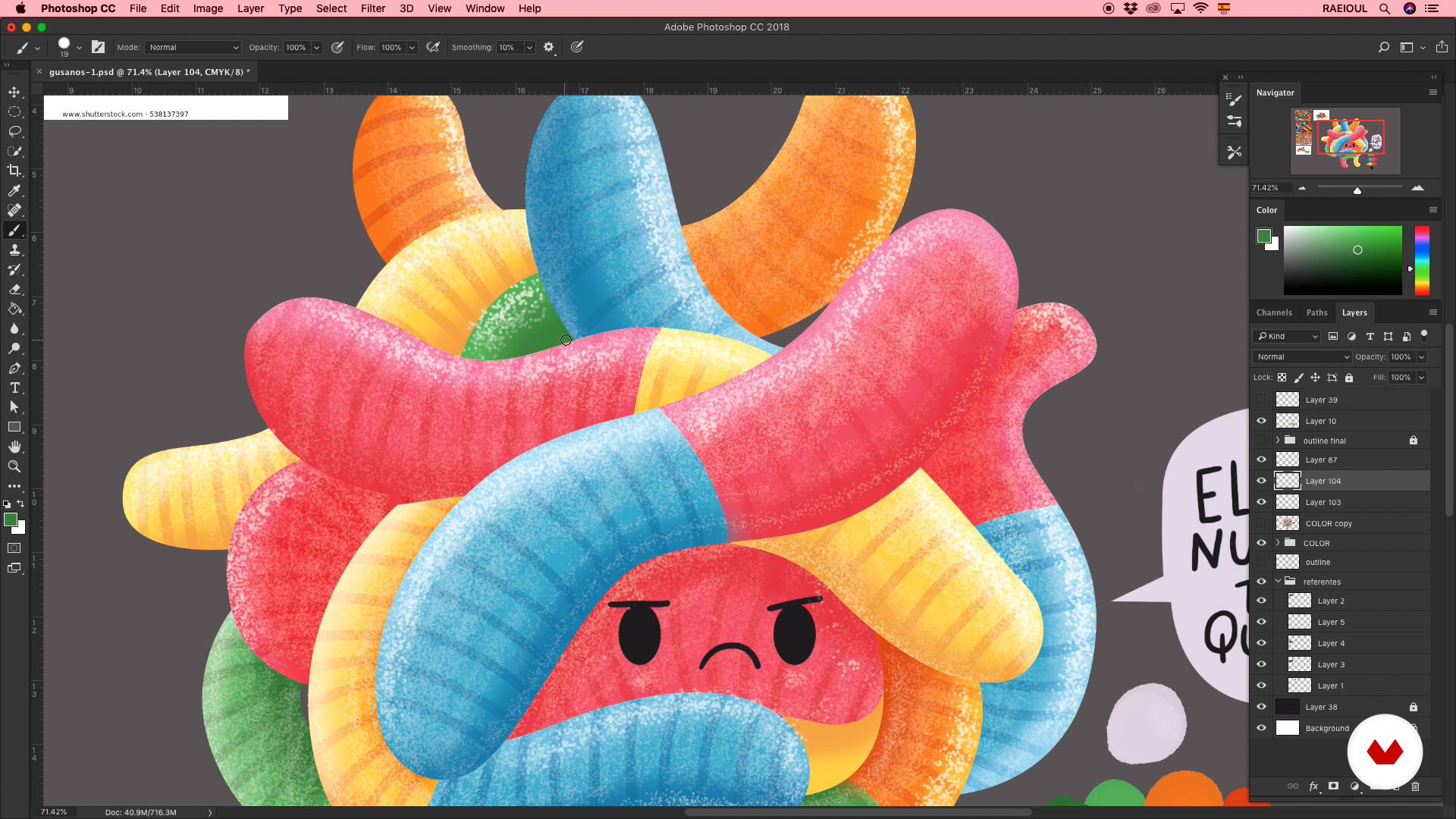The image size is (1456, 819).
Task: Select the Hand tool
Action: tap(14, 447)
